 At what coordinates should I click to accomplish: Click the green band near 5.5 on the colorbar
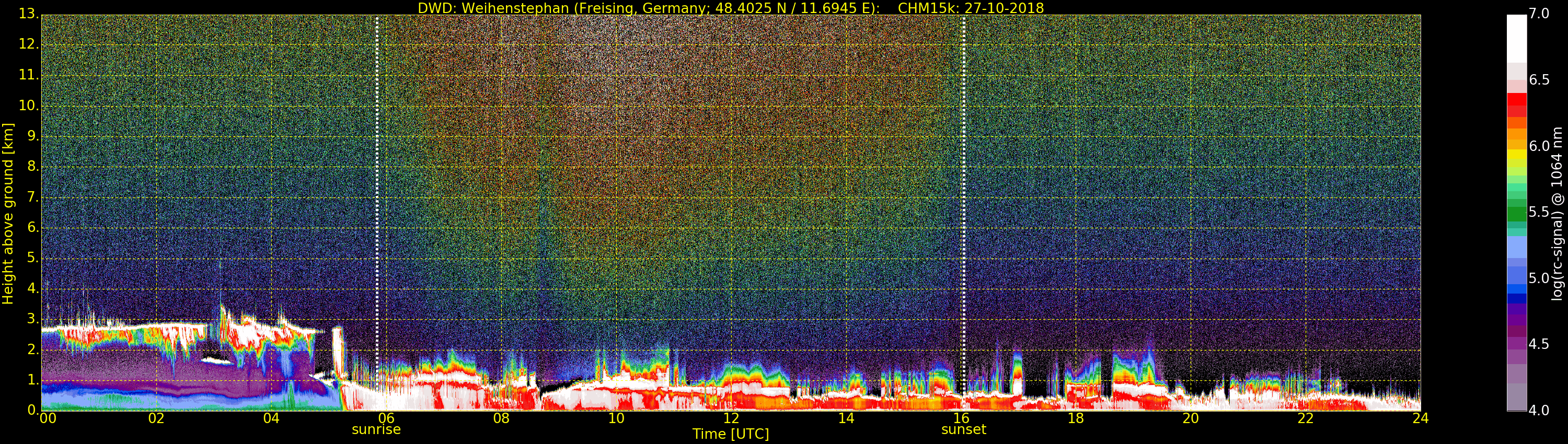tap(1516, 213)
